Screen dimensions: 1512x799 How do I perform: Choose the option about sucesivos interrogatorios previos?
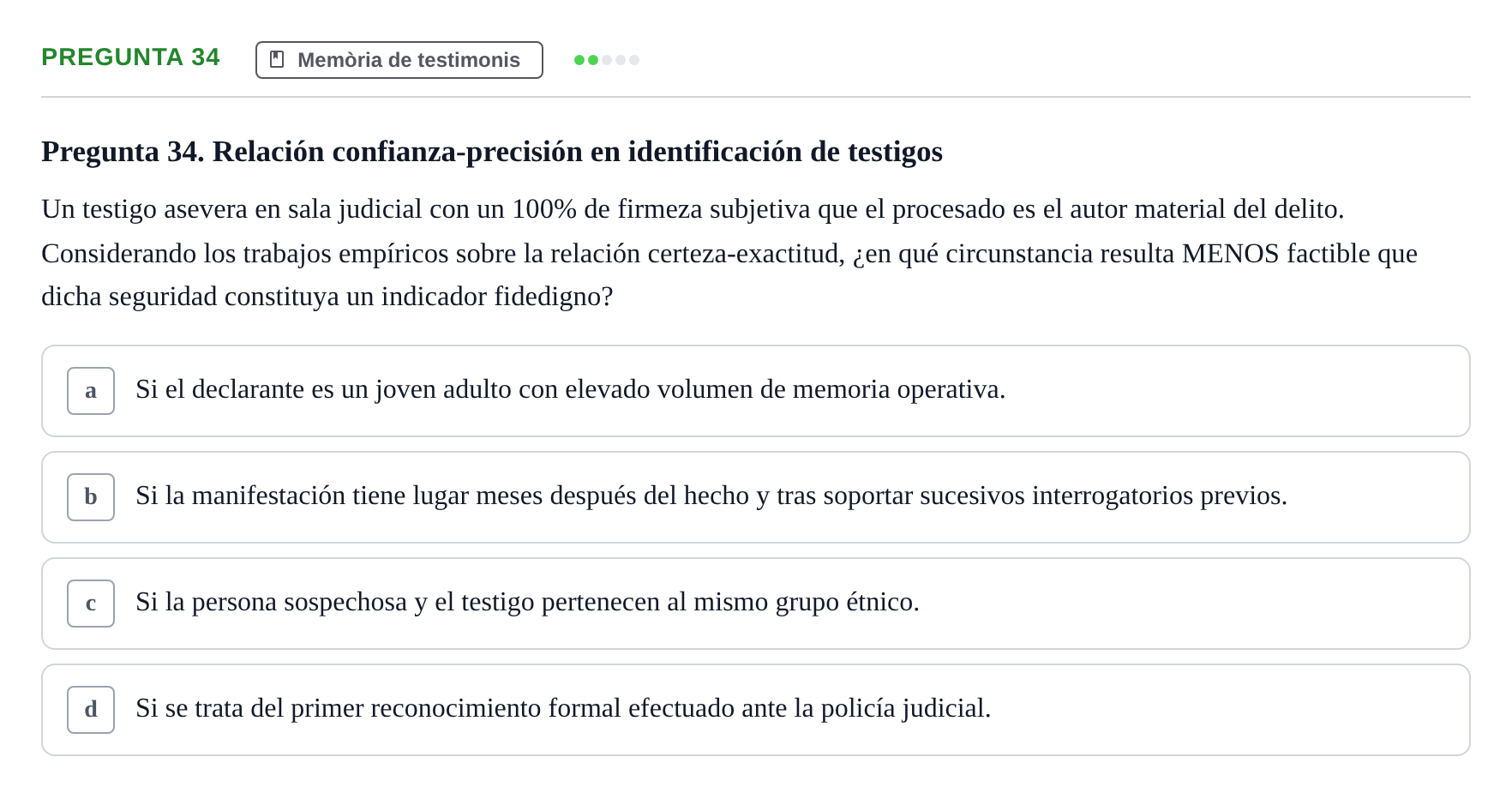coord(756,497)
